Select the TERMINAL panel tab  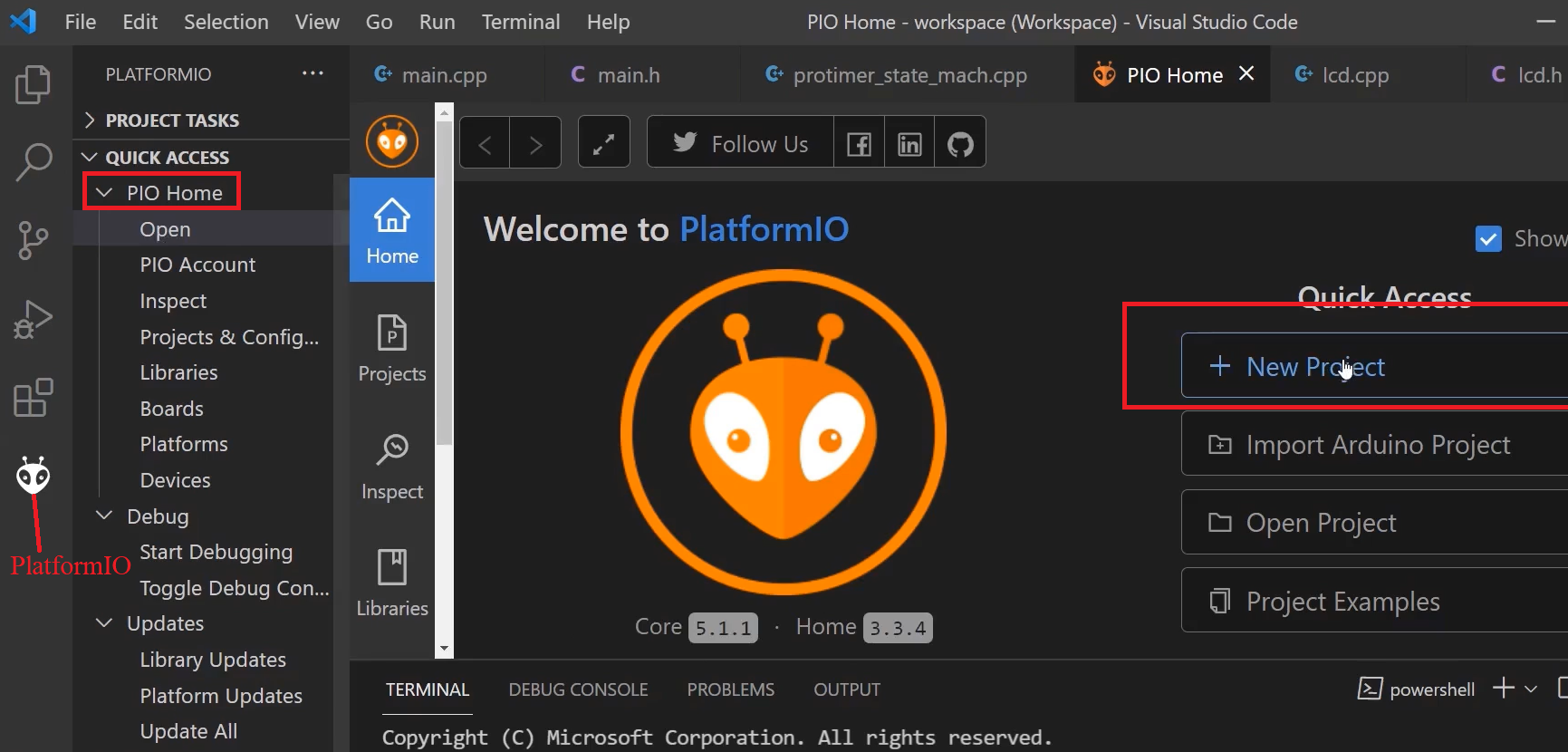tap(428, 689)
